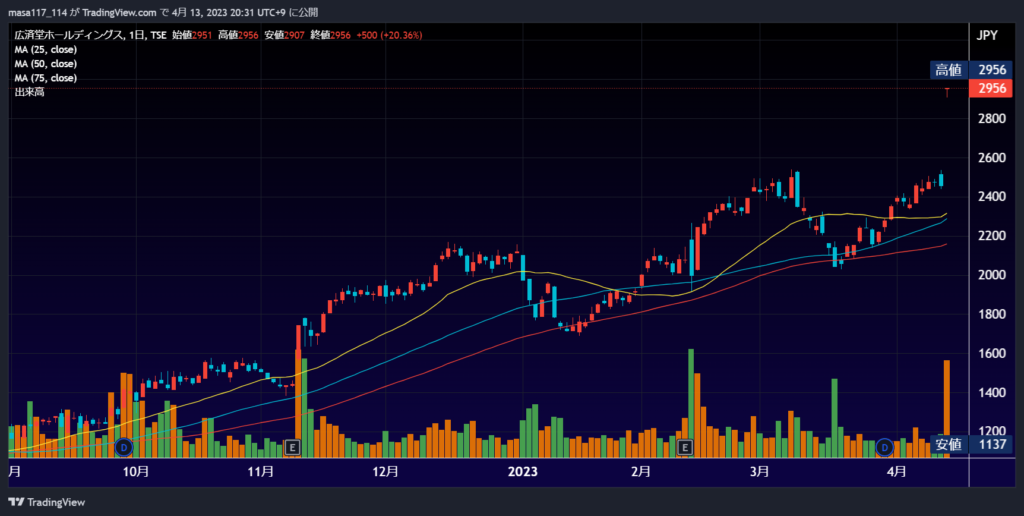1024x516 pixels.
Task: Select the MA (75, close) indicator legend
Action: pos(46,78)
